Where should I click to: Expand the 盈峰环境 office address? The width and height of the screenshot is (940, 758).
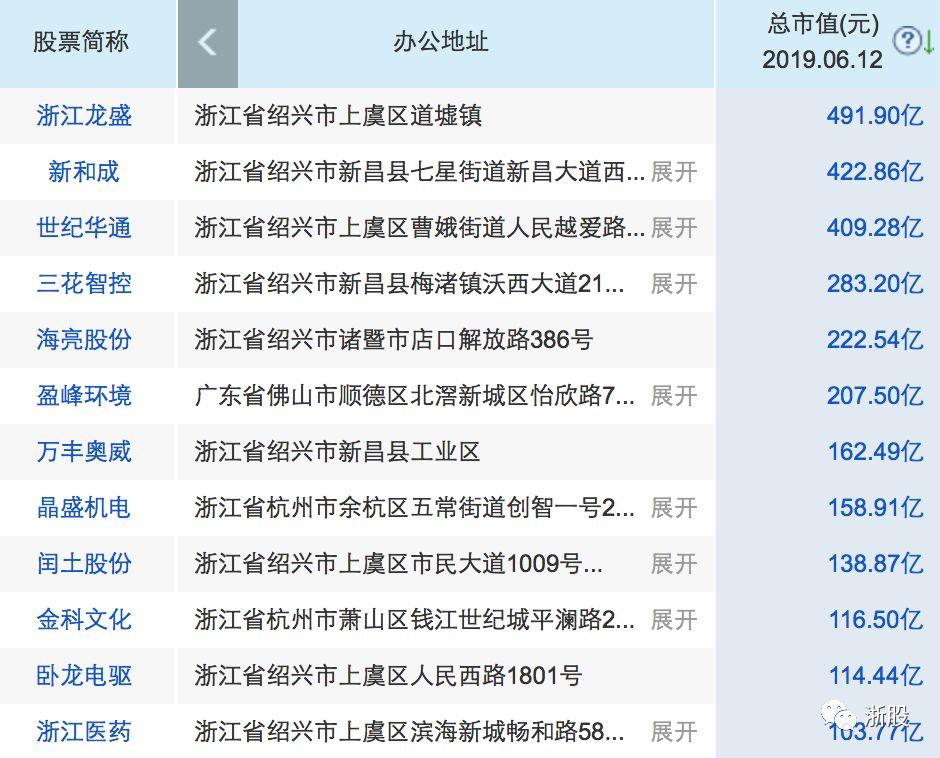(x=674, y=396)
